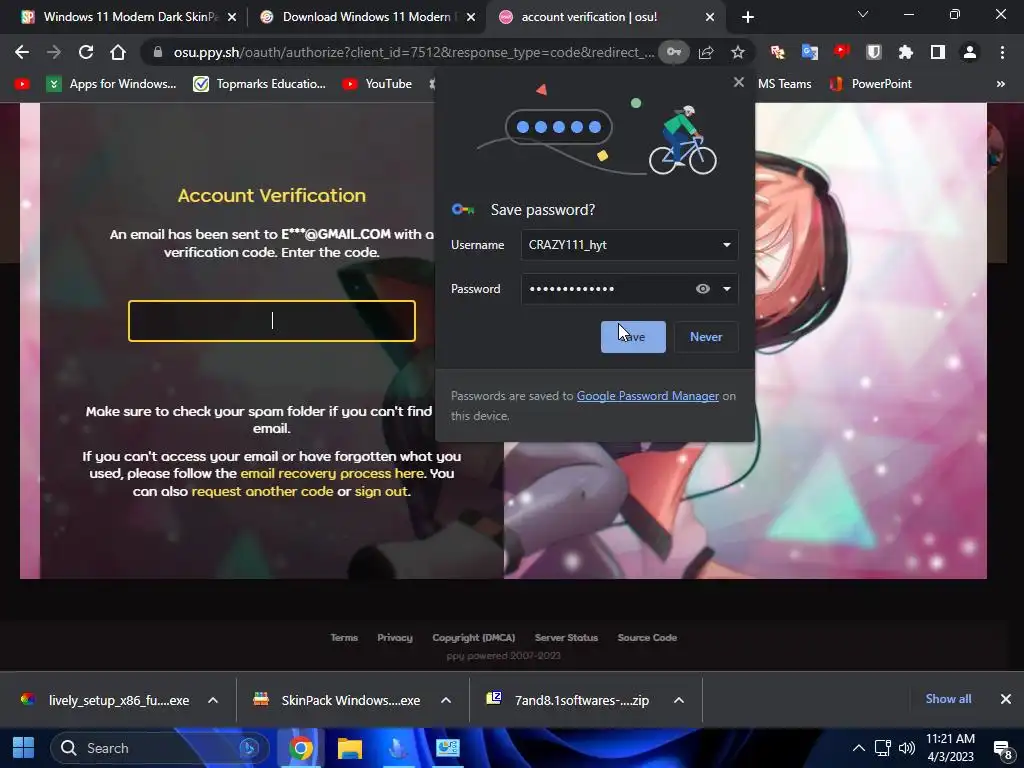Expand options for lively_setup download
The image size is (1024, 768).
click(213, 700)
